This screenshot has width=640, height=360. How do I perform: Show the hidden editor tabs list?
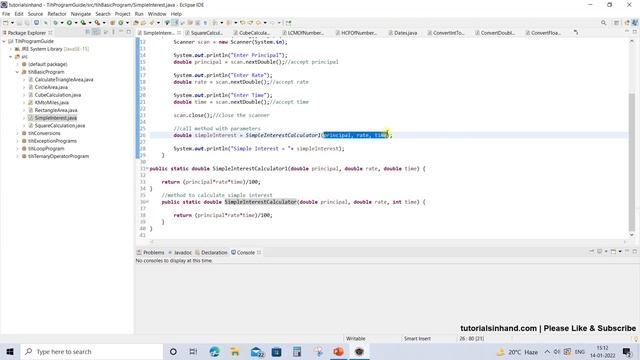[576, 32]
